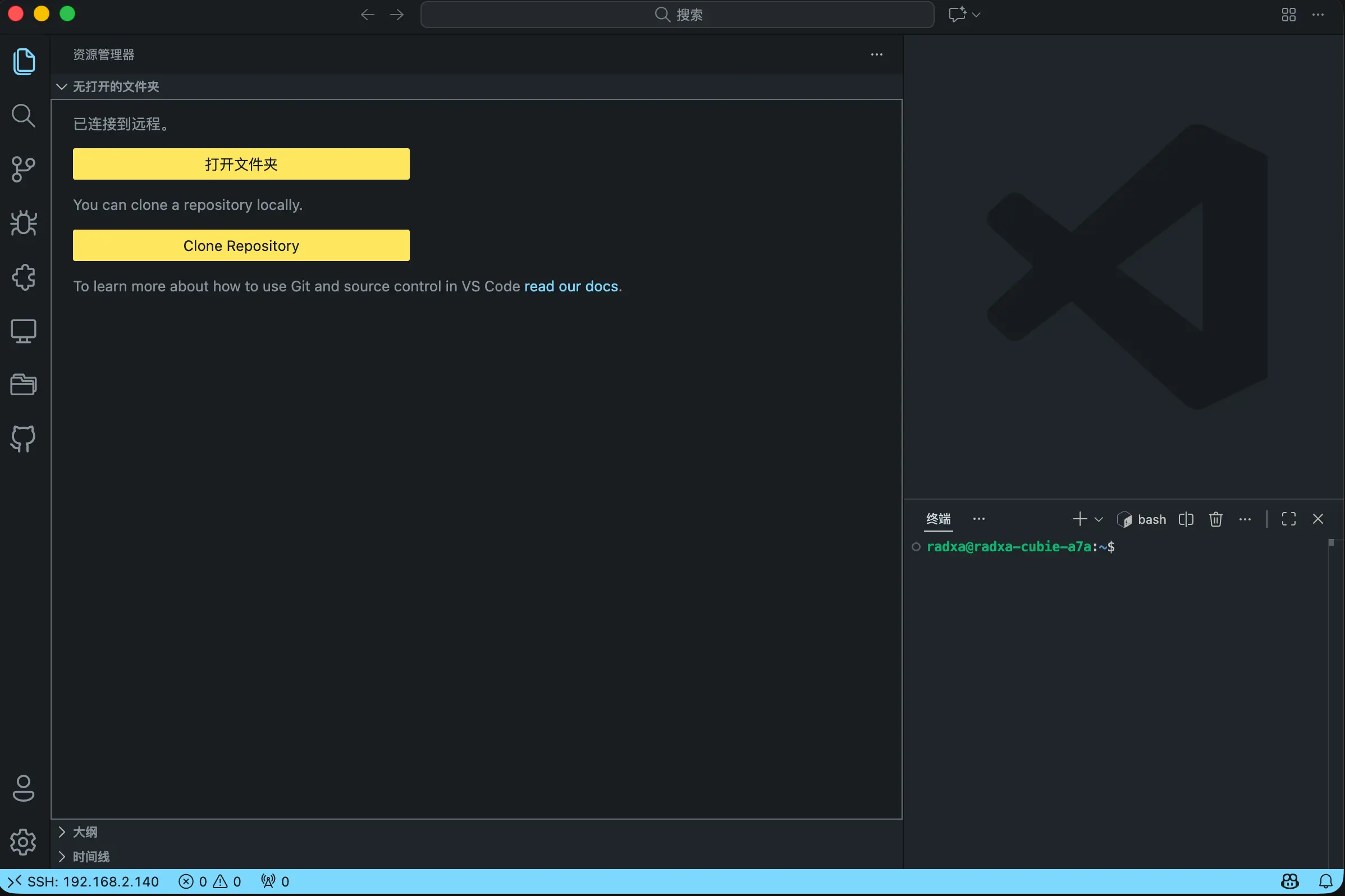Launch a new terminal with the plus icon
The image size is (1345, 896).
(1079, 519)
